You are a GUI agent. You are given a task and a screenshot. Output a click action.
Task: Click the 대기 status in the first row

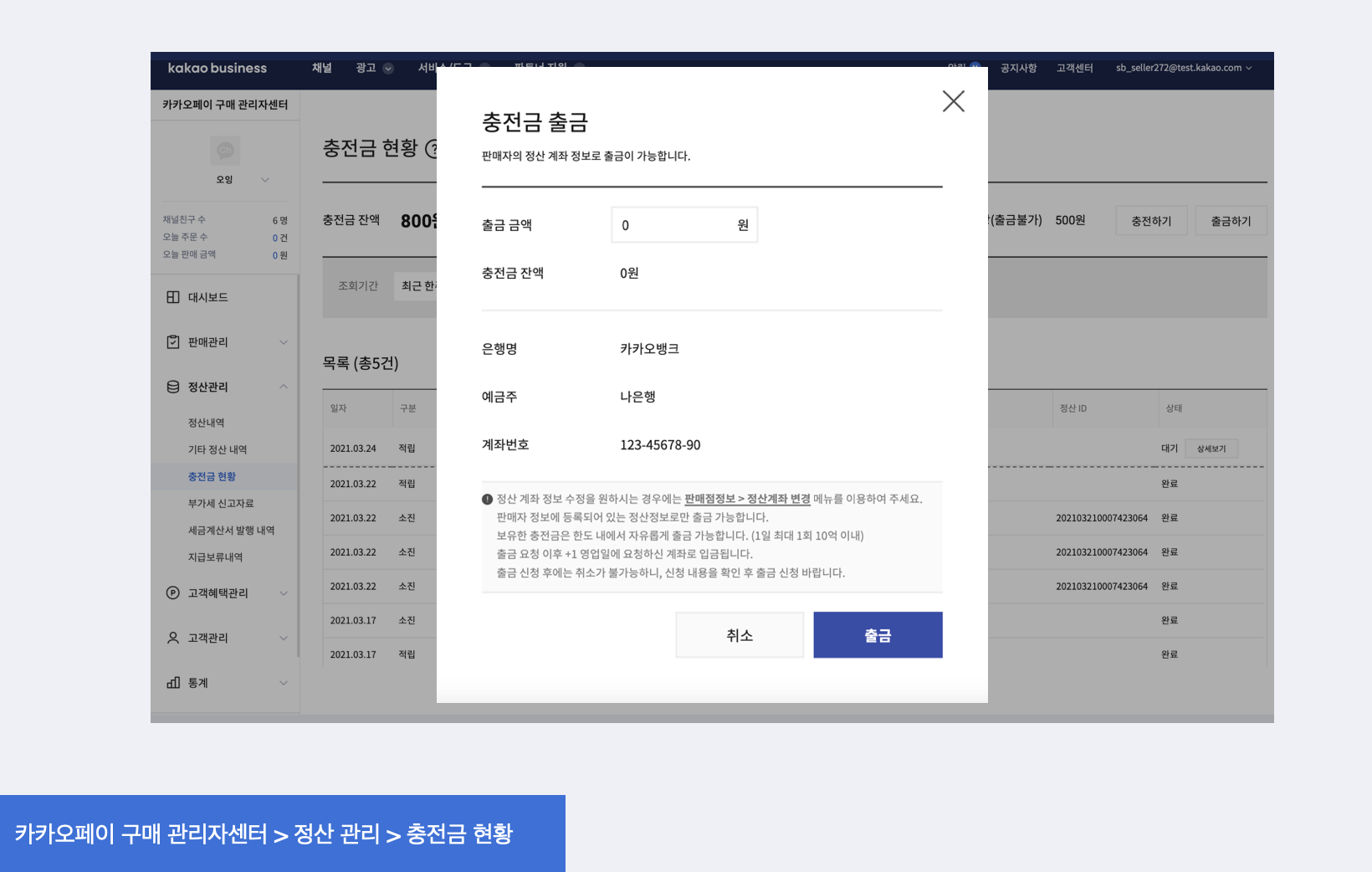1170,449
